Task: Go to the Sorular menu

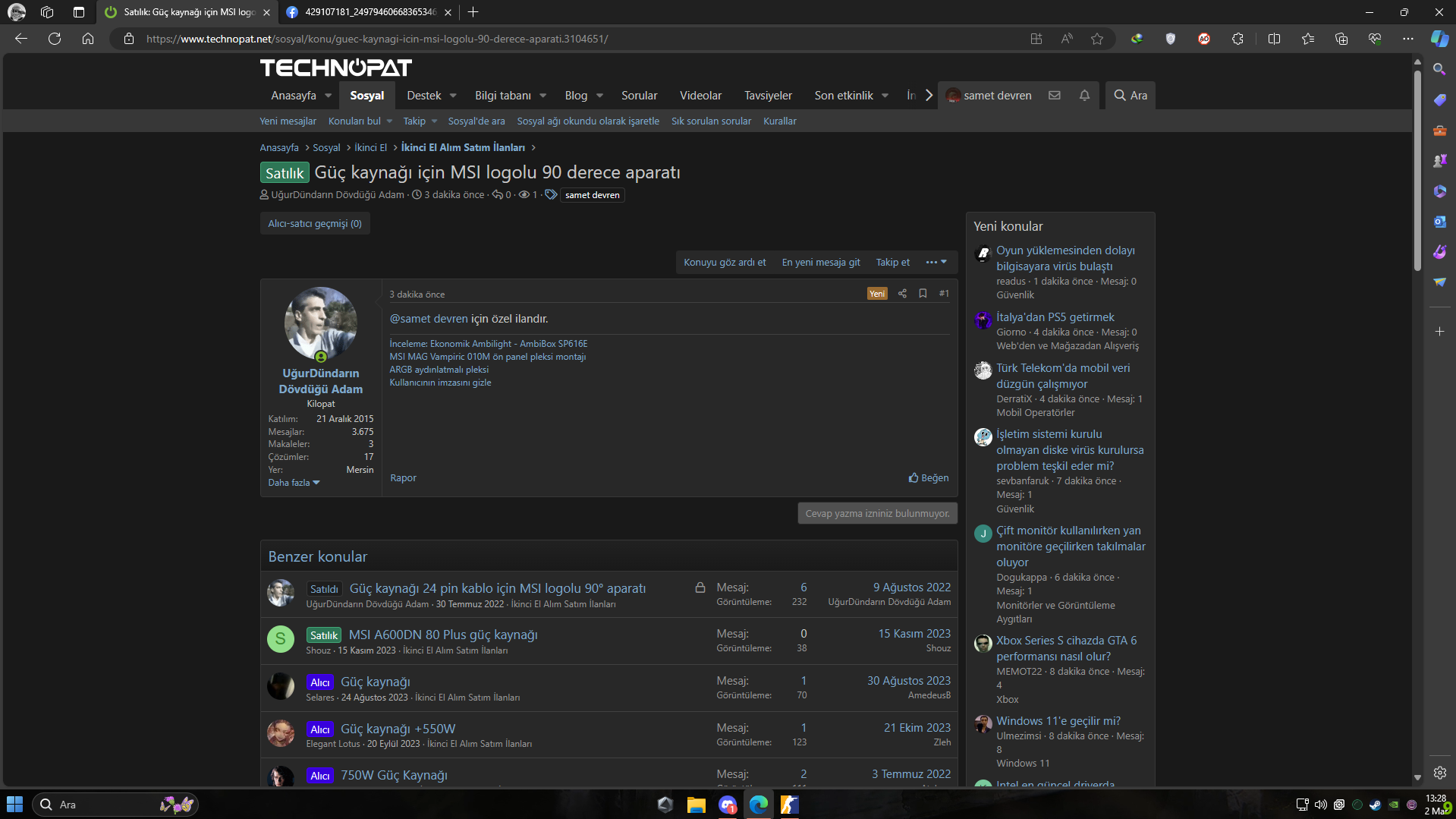Action: [639, 96]
